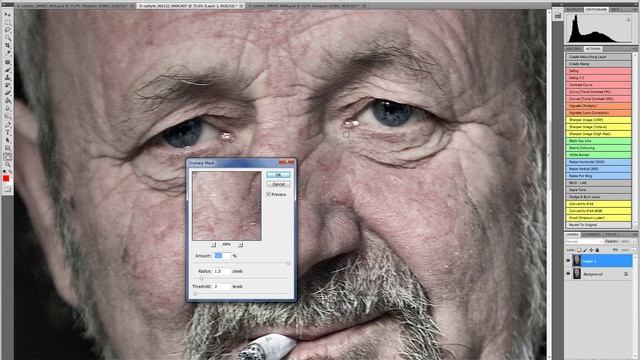Select the Eyedropper tool

coord(7,53)
